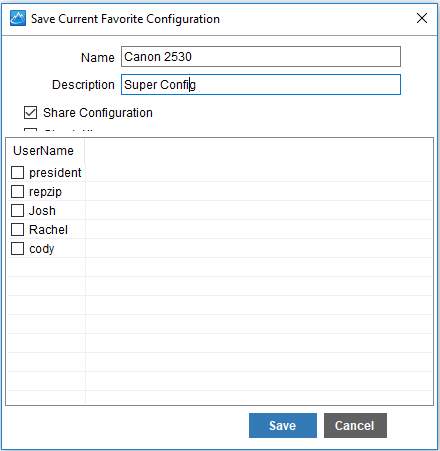Image resolution: width=440 pixels, height=451 pixels.
Task: Enable sharing with user repzip checkbox
Action: click(x=17, y=192)
